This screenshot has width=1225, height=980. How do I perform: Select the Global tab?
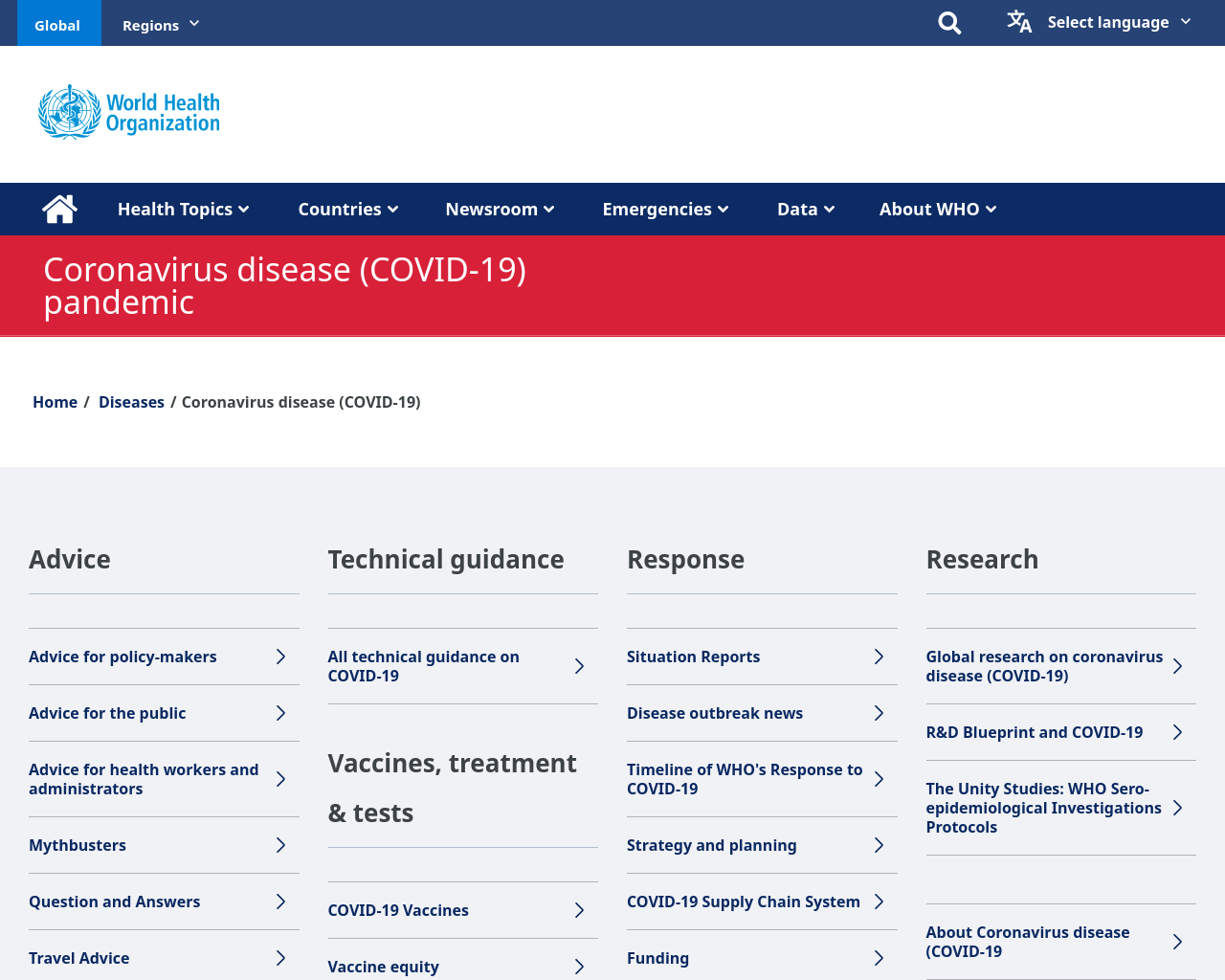pyautogui.click(x=57, y=25)
